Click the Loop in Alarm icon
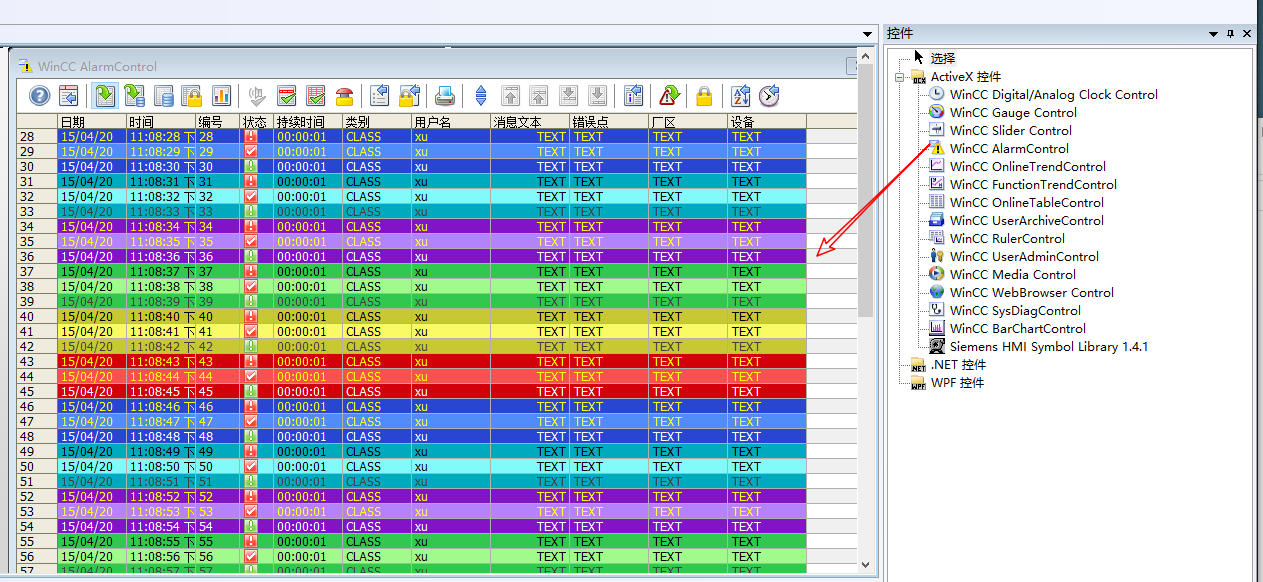Screen dimensions: 1263x582 pyautogui.click(x=669, y=96)
